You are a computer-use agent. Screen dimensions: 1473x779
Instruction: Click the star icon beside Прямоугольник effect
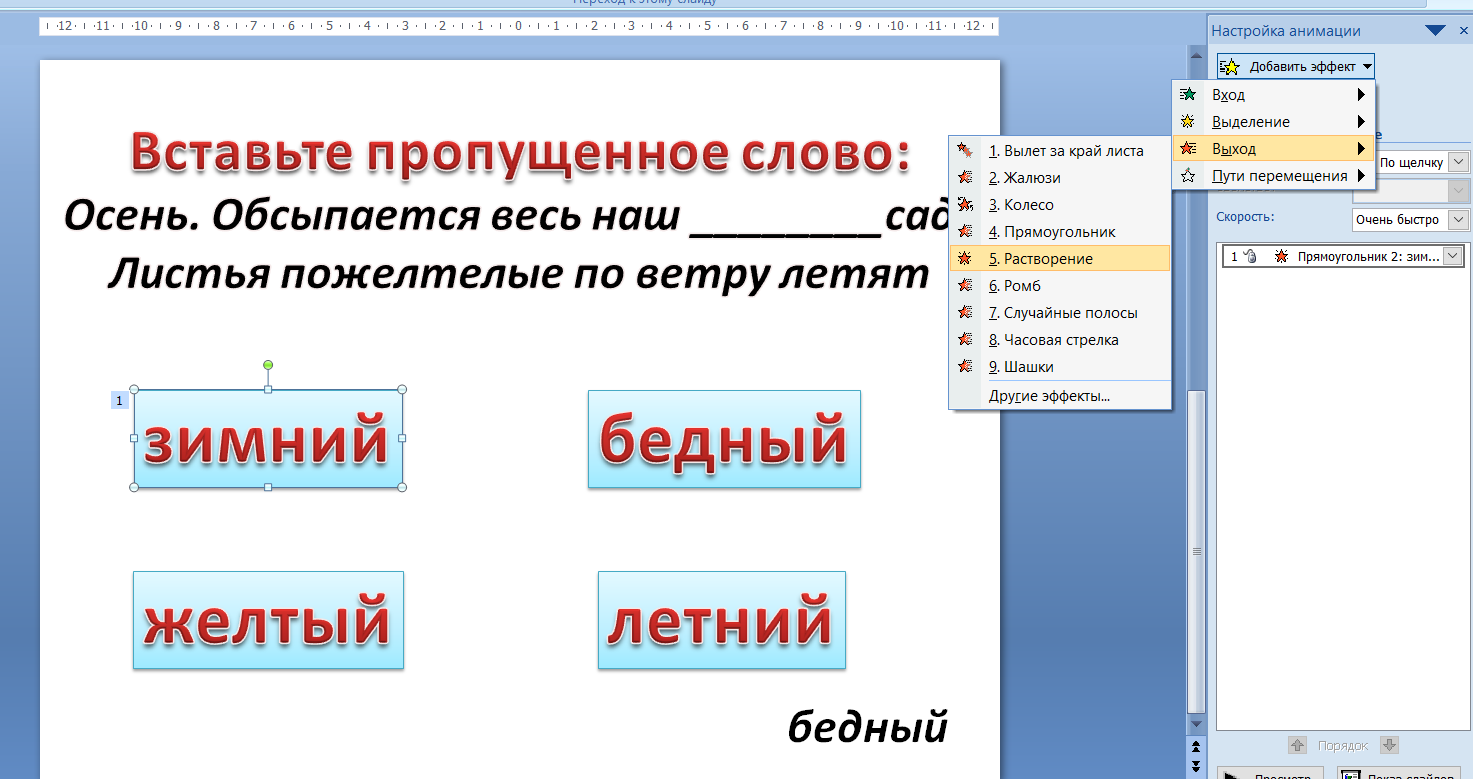coord(965,232)
